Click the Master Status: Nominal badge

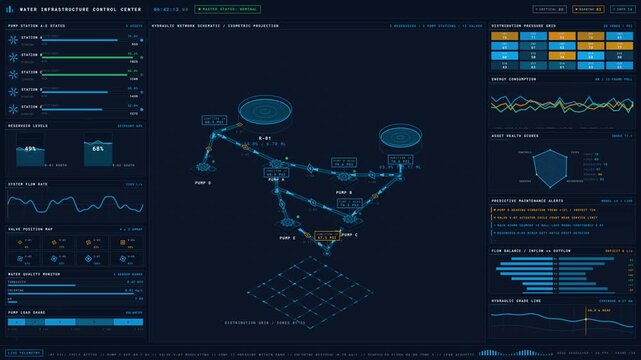coord(228,9)
